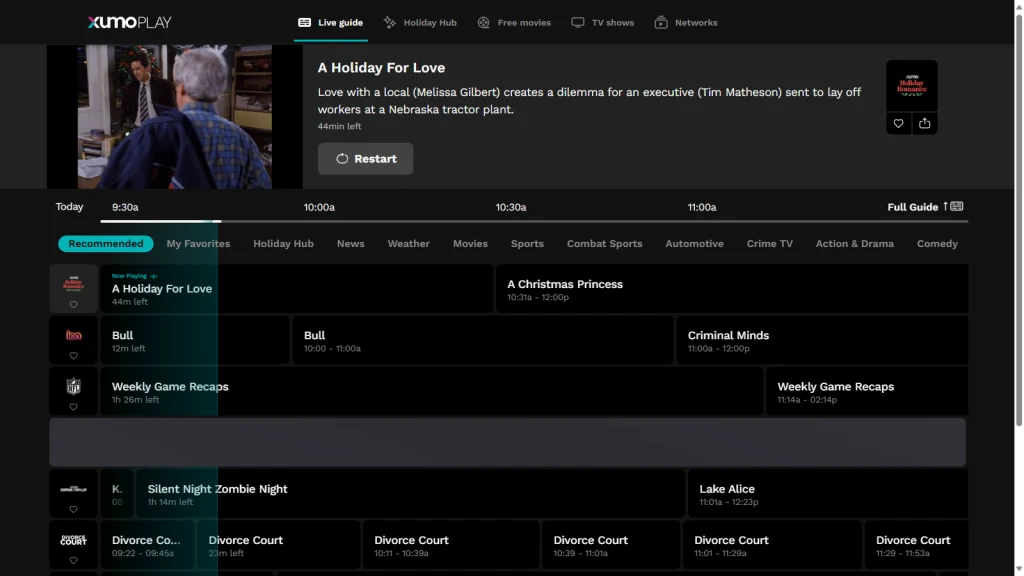This screenshot has height=576, width=1024.
Task: Select the Sports category
Action: click(x=527, y=244)
